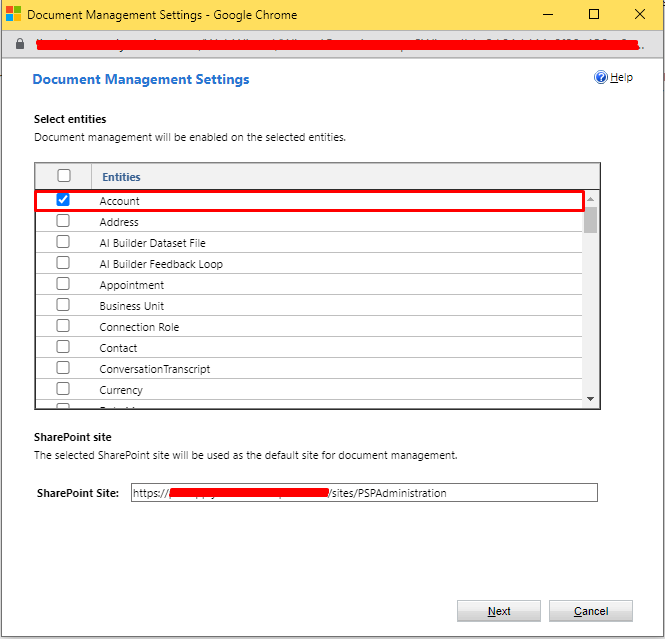
Task: Click the scroll down arrow of entity list
Action: pos(591,399)
